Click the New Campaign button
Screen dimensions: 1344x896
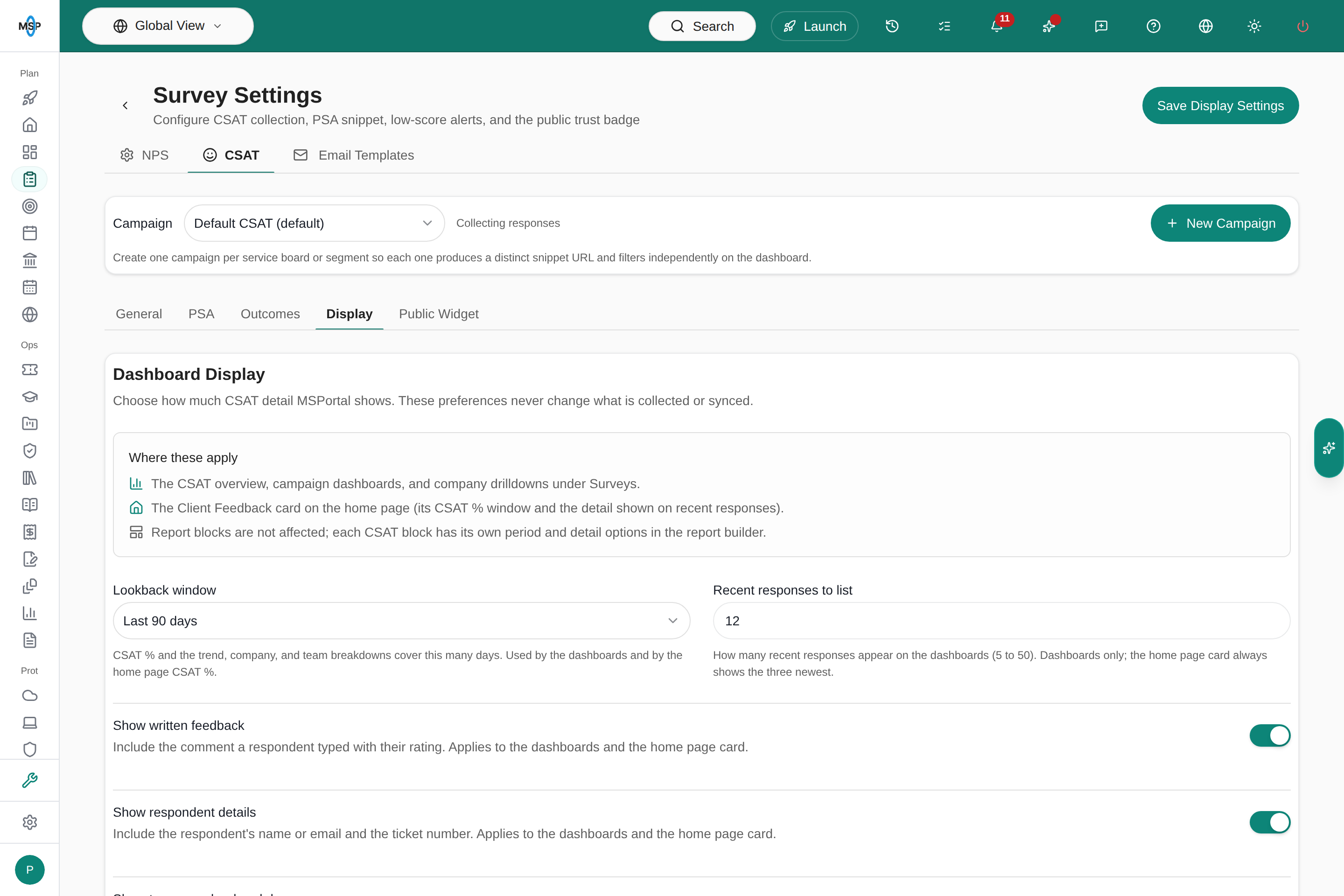tap(1221, 224)
